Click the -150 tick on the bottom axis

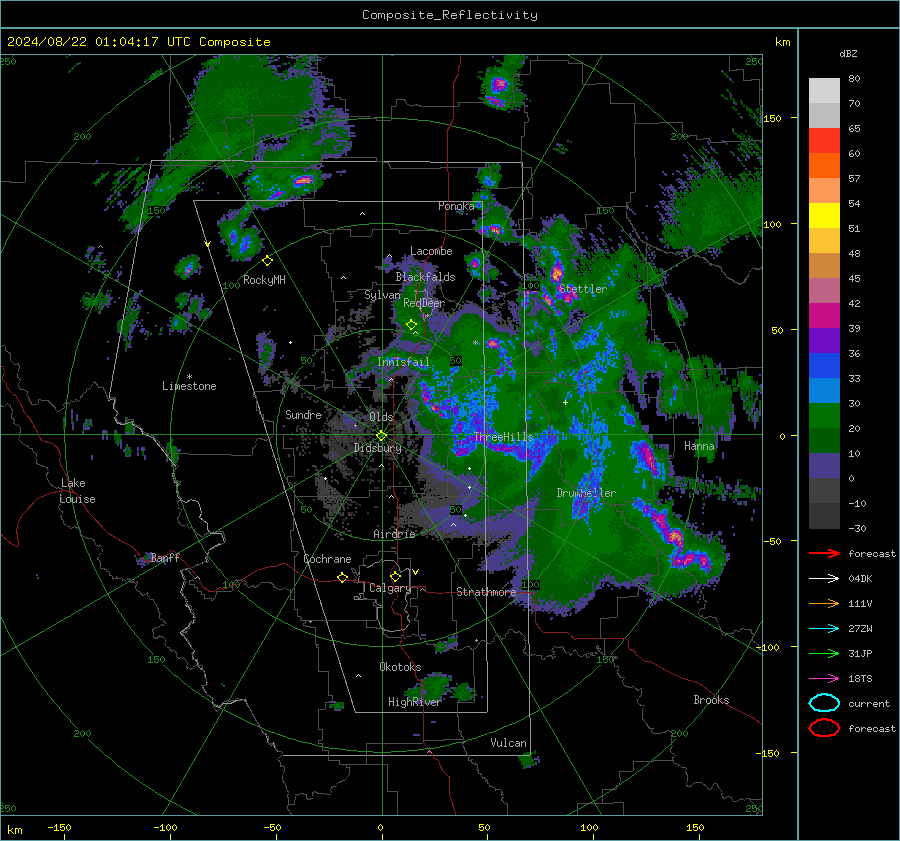pyautogui.click(x=59, y=828)
